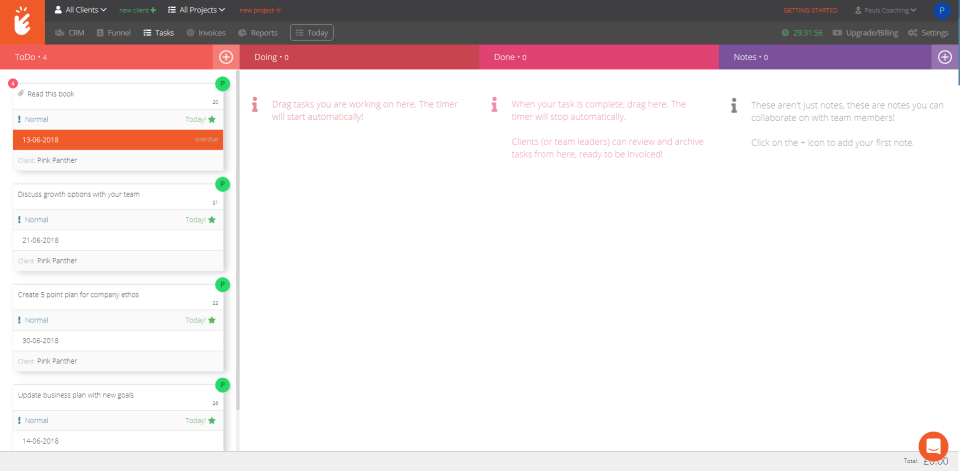Screen dimensions: 960x471
Task: Open the CRM section
Action: pos(69,33)
